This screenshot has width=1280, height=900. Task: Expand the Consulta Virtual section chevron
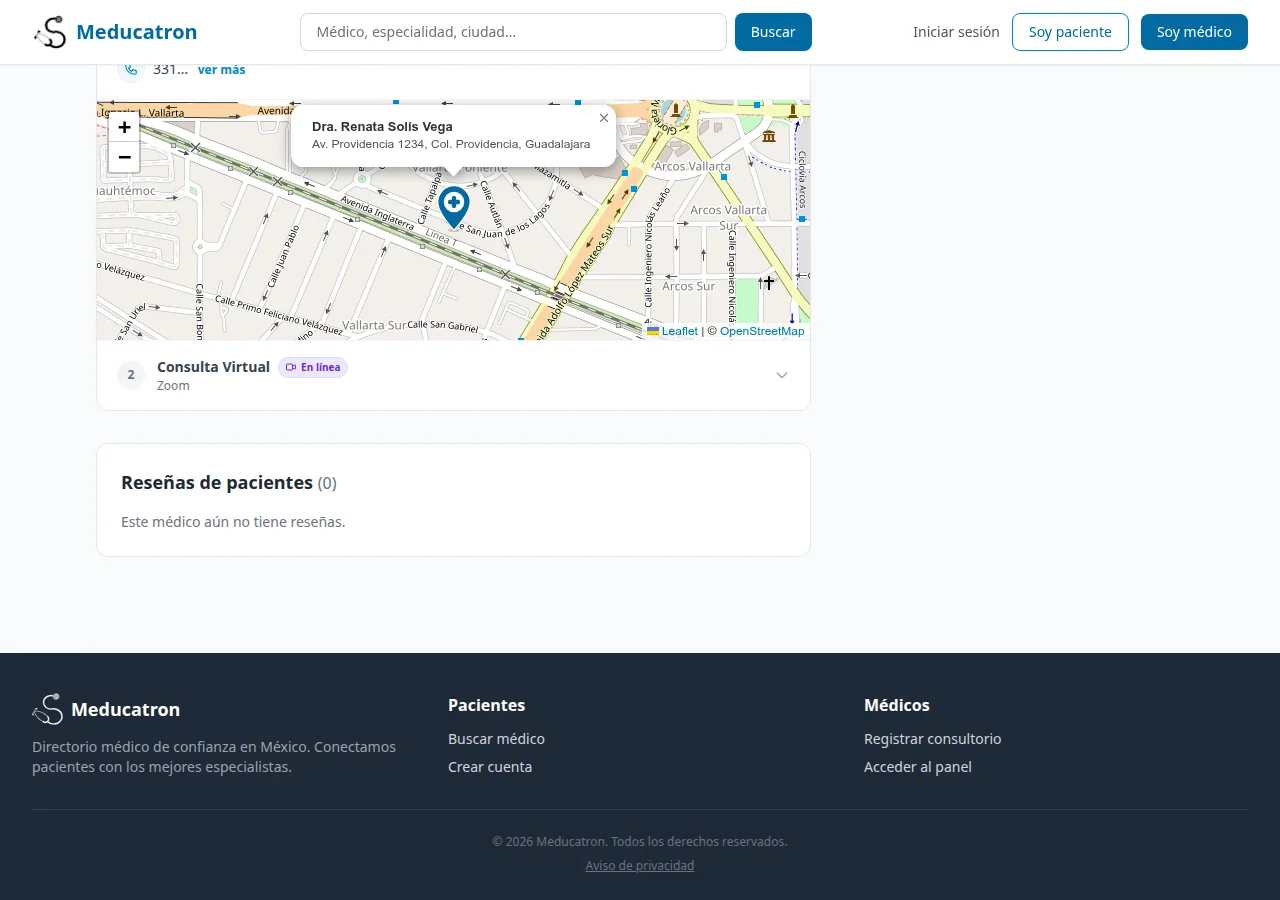[x=782, y=375]
